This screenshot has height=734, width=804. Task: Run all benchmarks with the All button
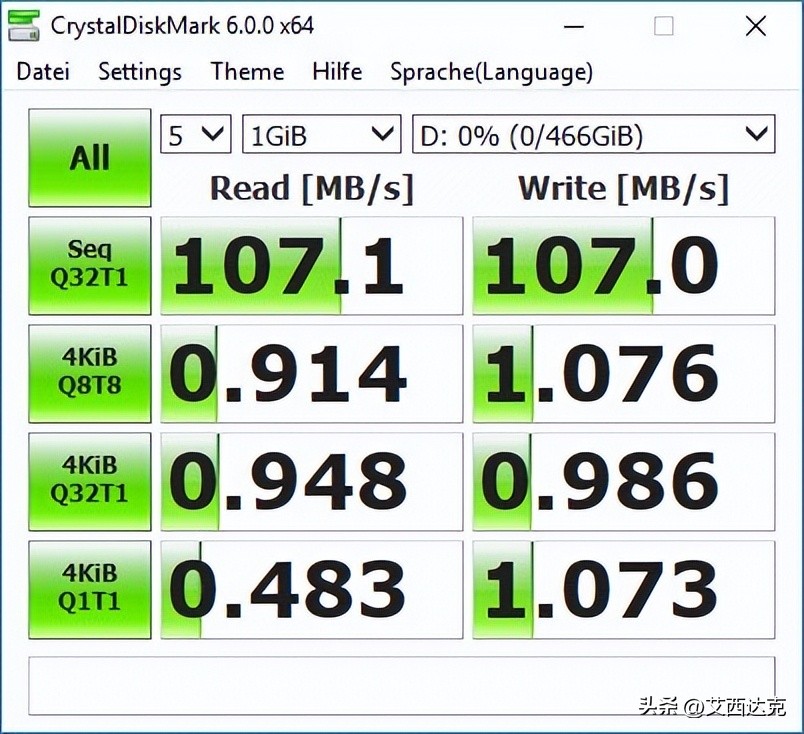click(x=89, y=157)
